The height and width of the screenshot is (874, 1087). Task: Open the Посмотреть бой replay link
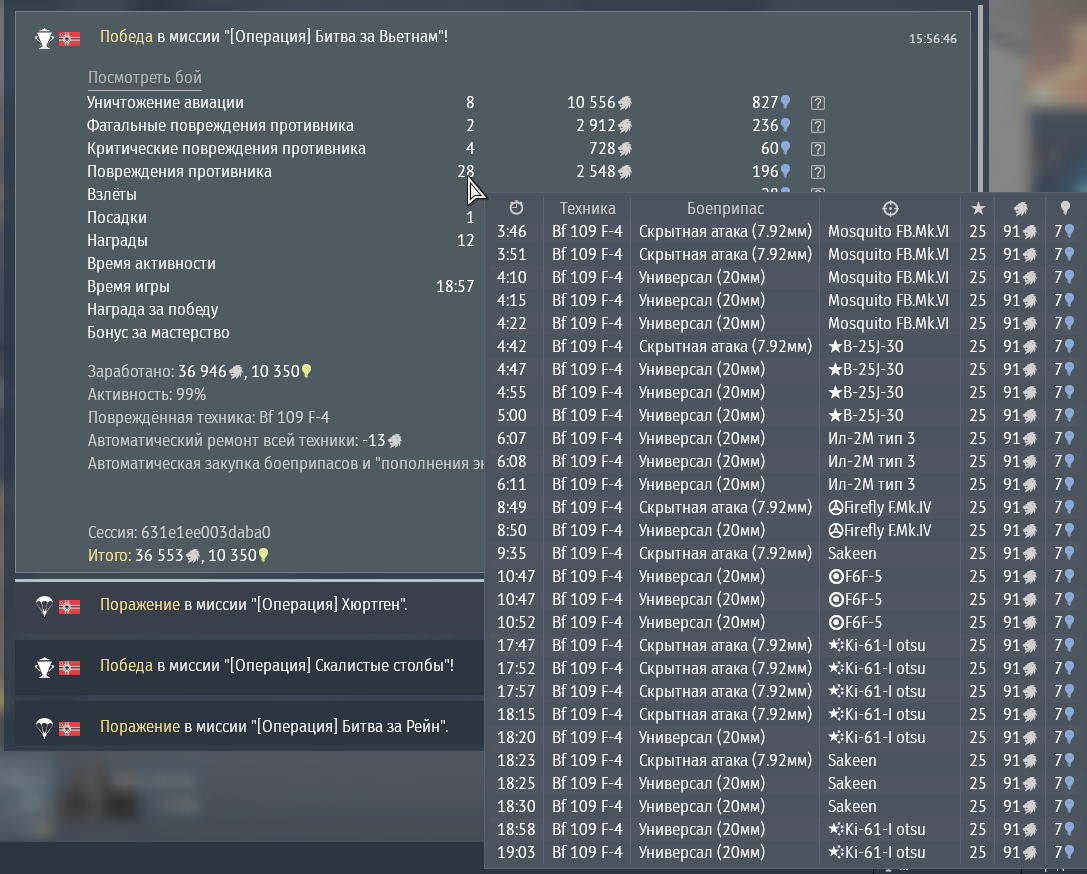click(144, 78)
